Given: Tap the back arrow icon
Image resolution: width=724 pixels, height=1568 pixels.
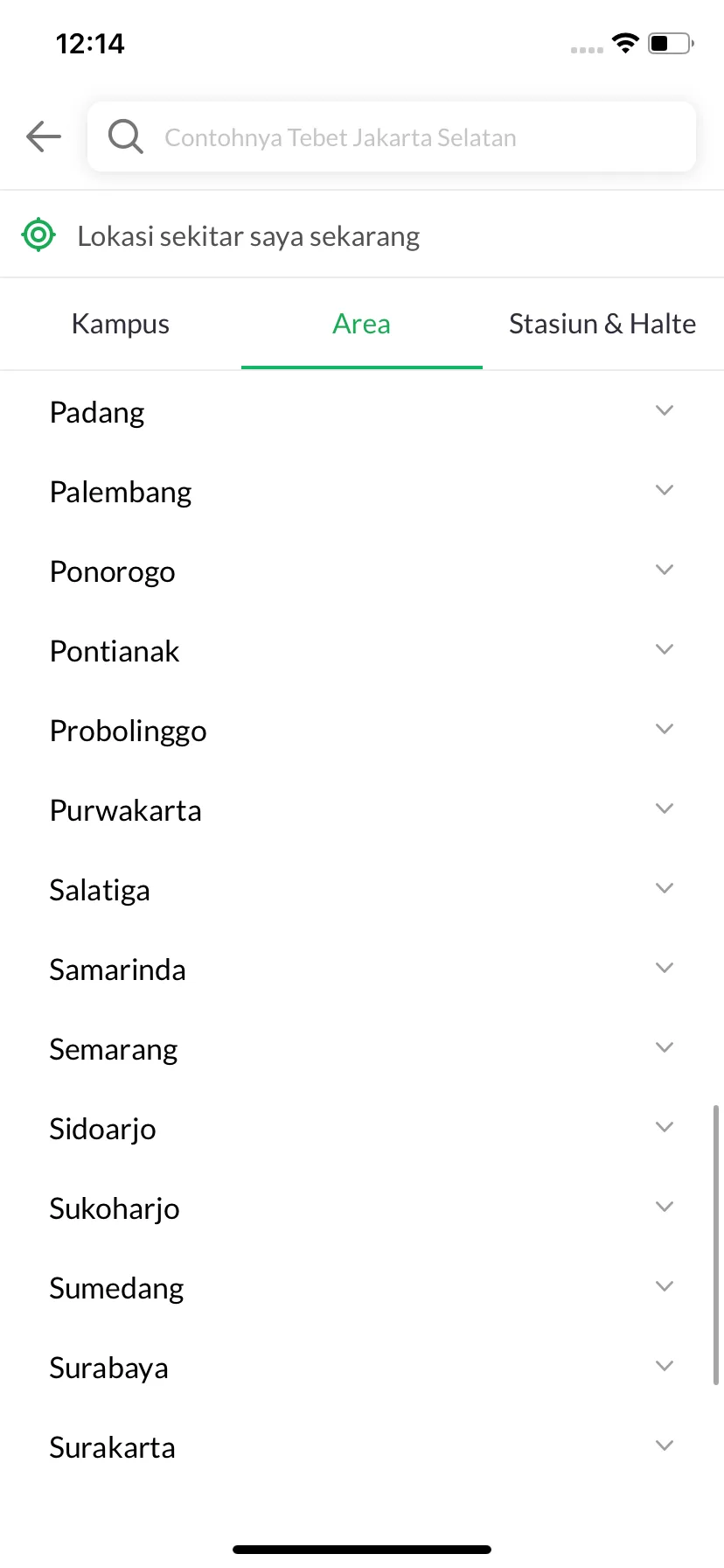Looking at the screenshot, I should (x=44, y=136).
